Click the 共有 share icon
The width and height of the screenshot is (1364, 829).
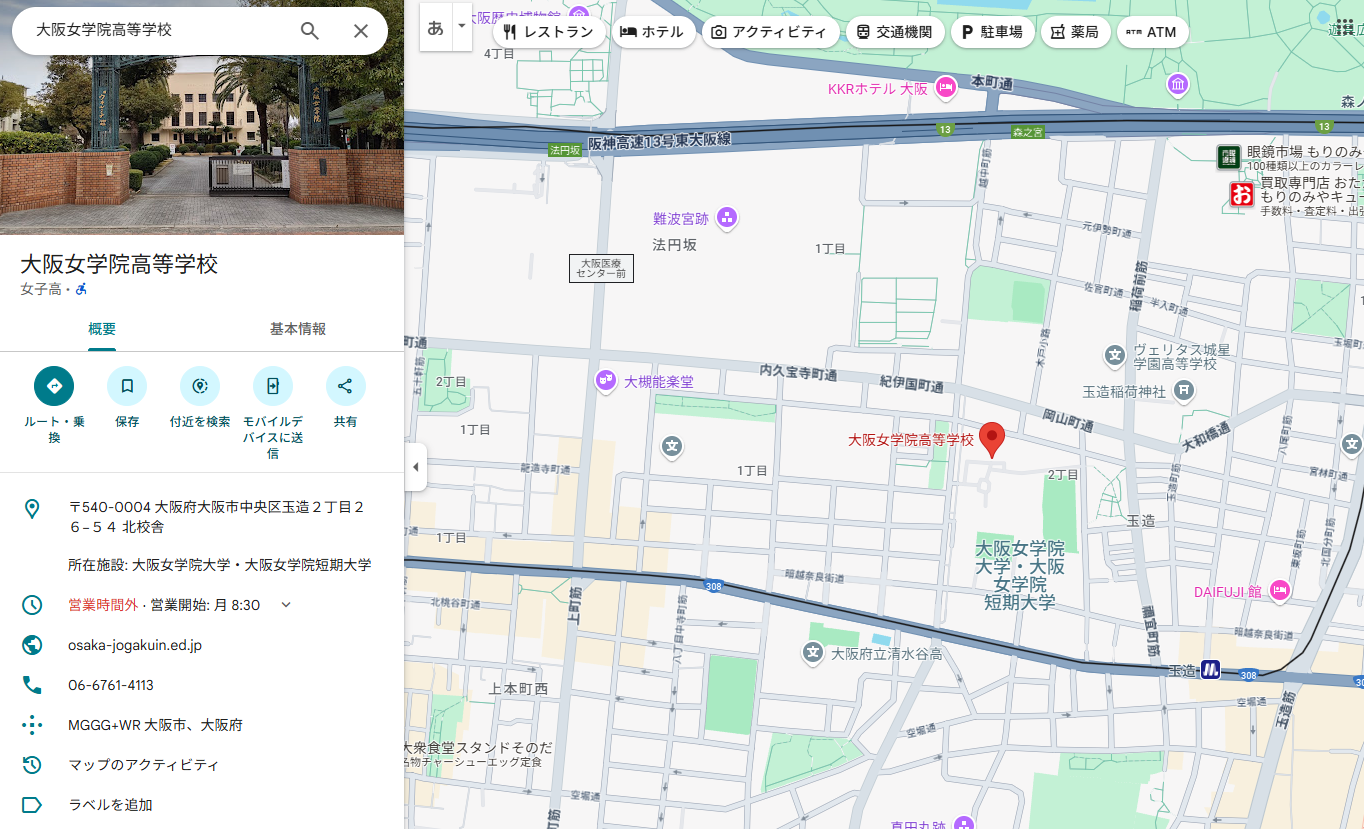click(x=345, y=386)
